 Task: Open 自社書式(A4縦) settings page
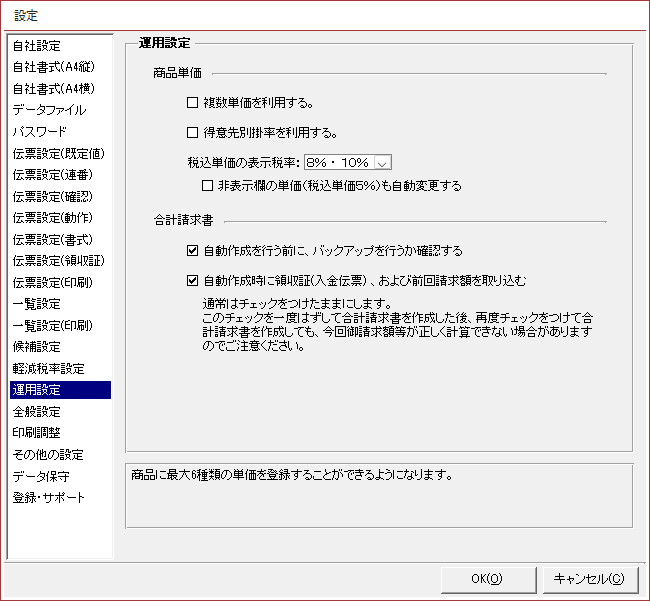pos(60,67)
